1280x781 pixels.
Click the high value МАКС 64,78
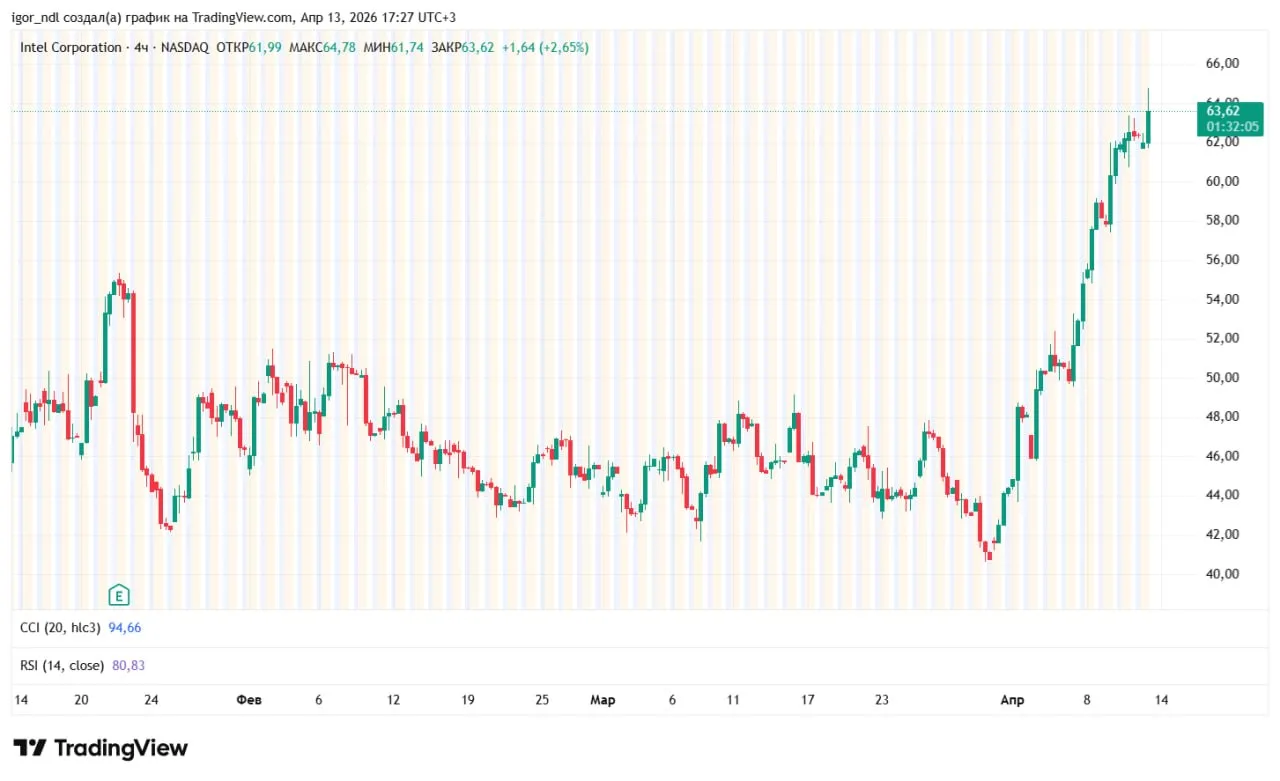(x=324, y=47)
